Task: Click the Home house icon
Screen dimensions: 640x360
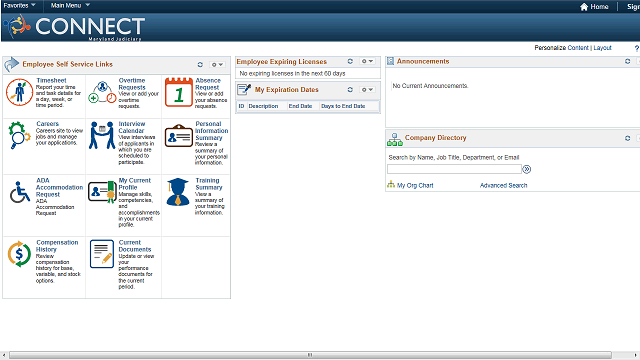Action: click(x=584, y=7)
